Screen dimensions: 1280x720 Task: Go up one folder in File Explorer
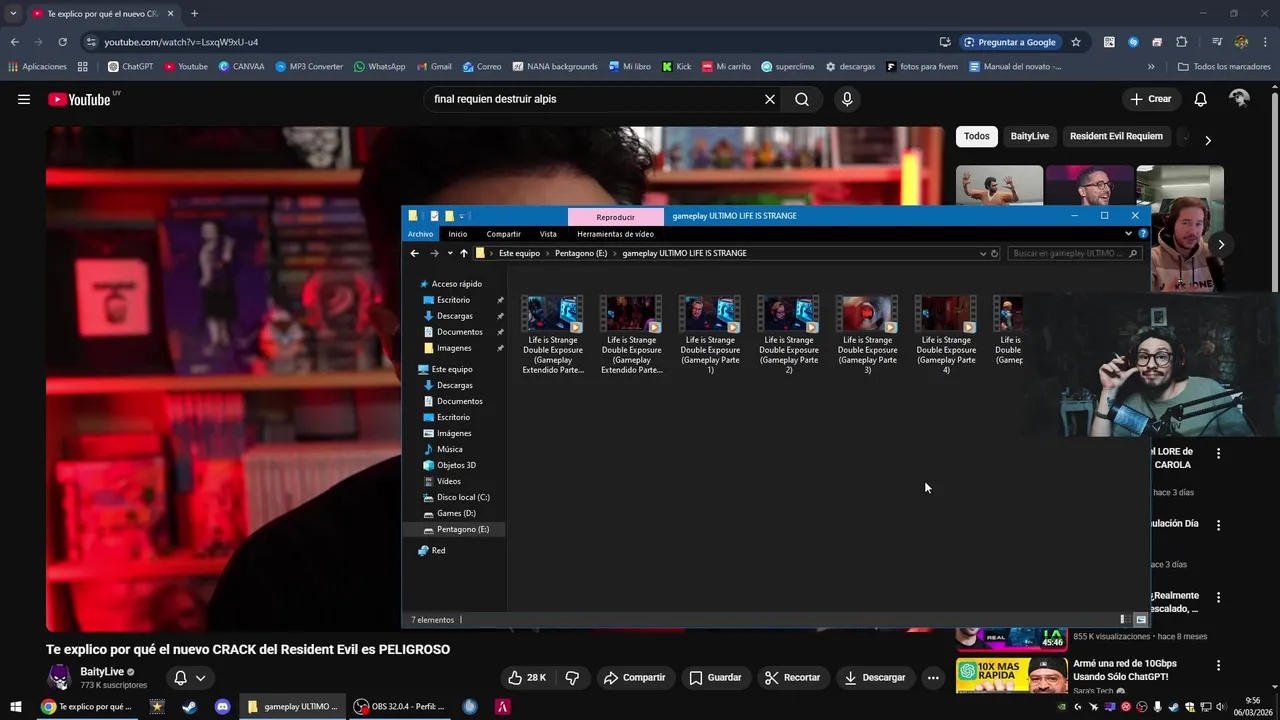(463, 253)
